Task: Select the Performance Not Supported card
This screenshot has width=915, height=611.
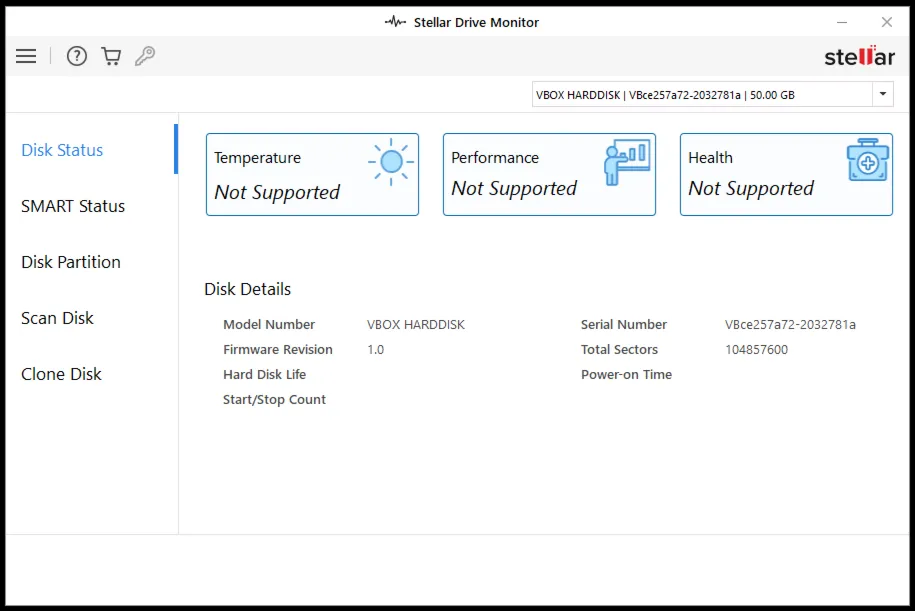Action: coord(549,174)
